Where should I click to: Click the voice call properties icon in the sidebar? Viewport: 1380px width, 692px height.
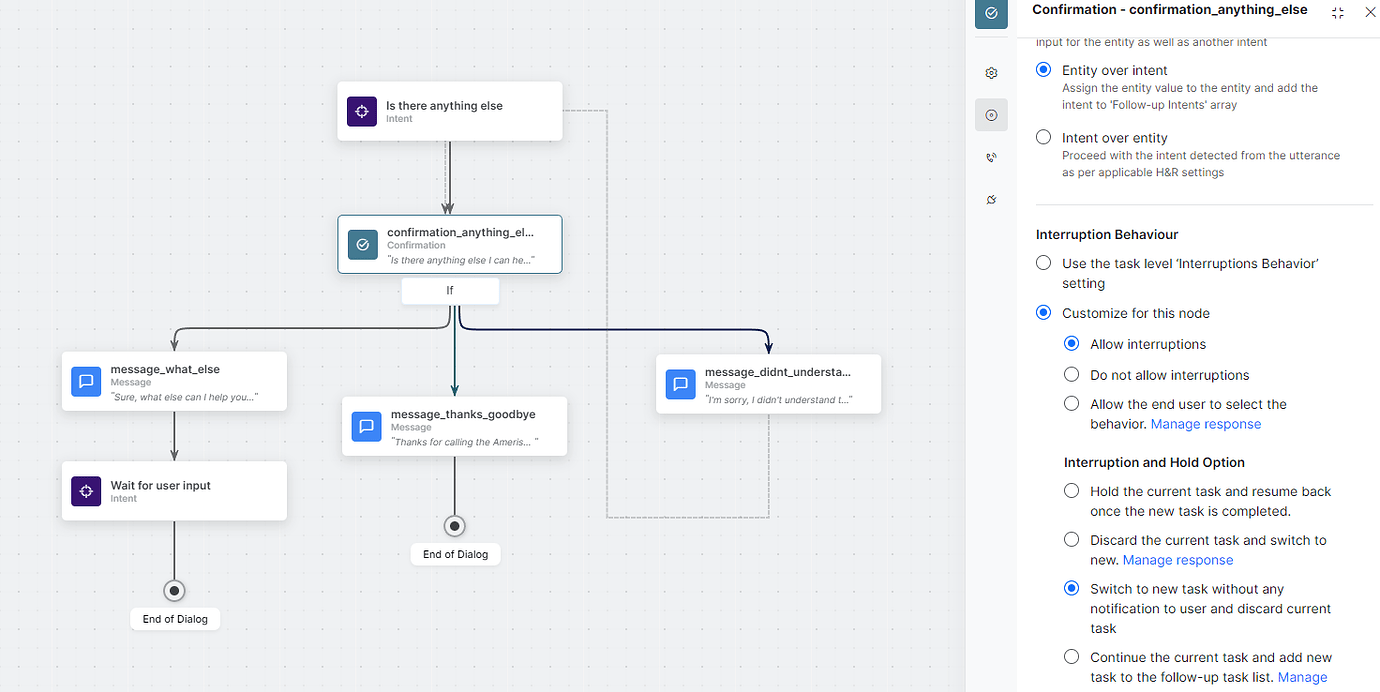coord(991,157)
